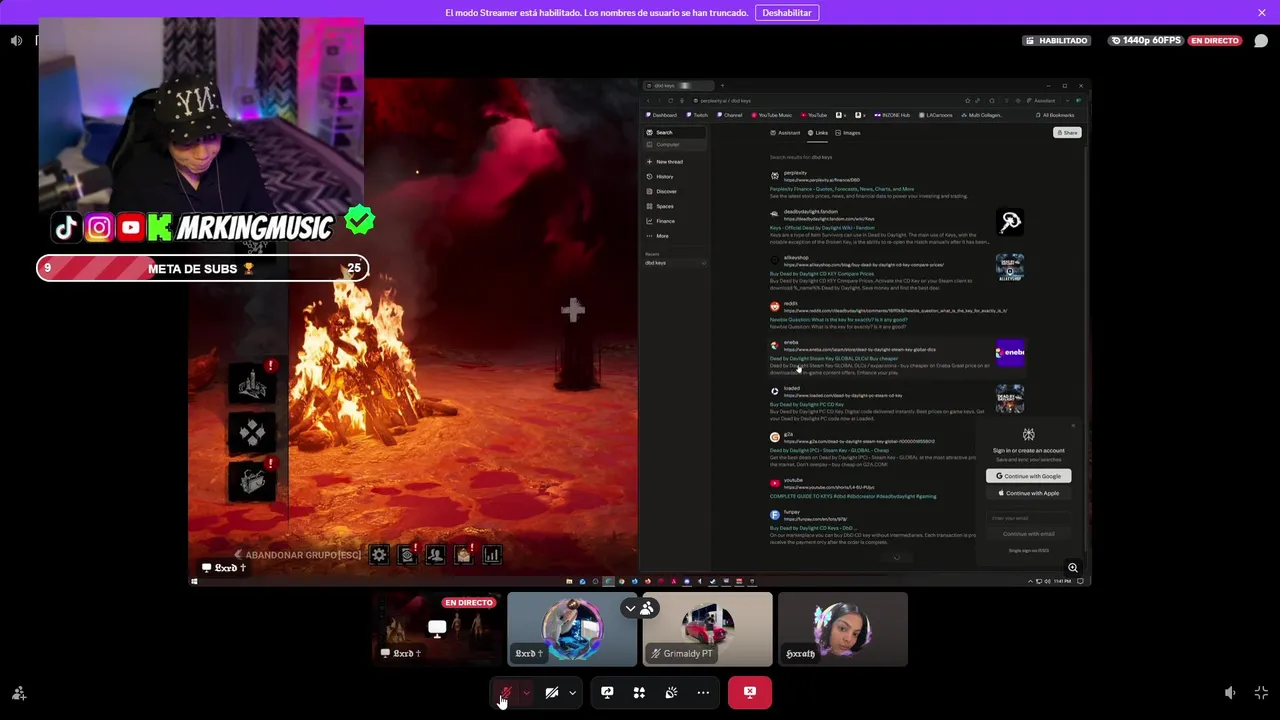The width and height of the screenshot is (1280, 720).
Task: Open the invite friends icon at bottom left
Action: (18, 692)
